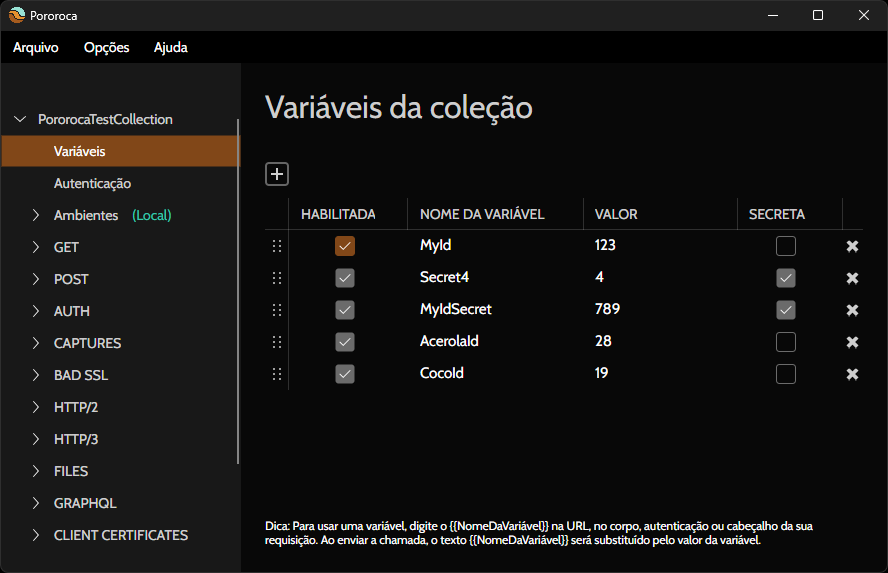Disable the MyId variable enabled checkbox
This screenshot has height=573, width=888.
[x=345, y=246]
